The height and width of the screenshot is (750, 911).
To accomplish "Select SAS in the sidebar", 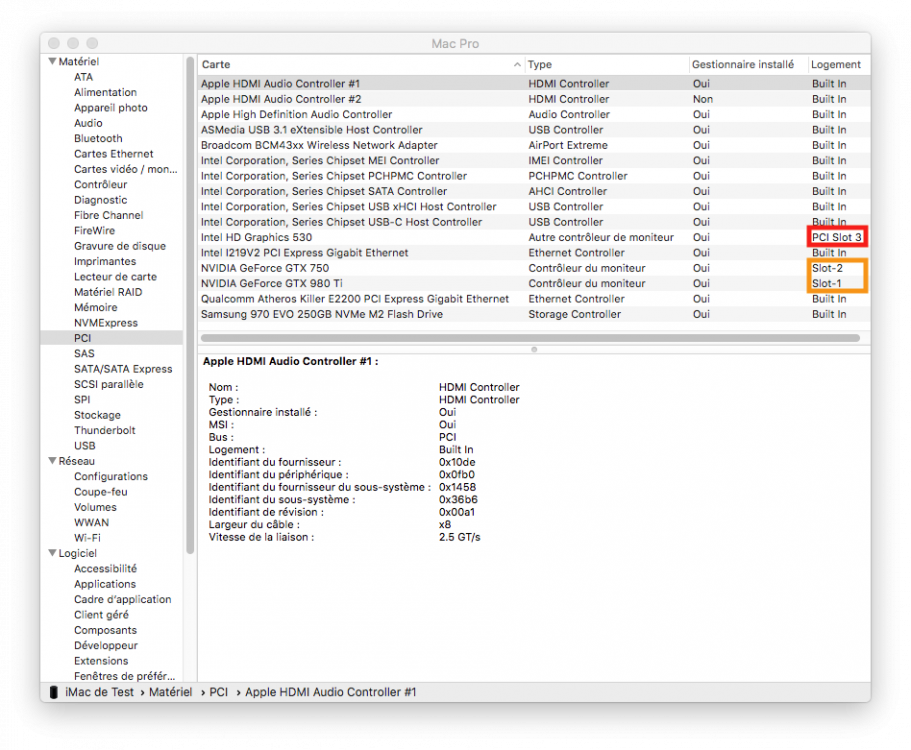I will tap(84, 353).
